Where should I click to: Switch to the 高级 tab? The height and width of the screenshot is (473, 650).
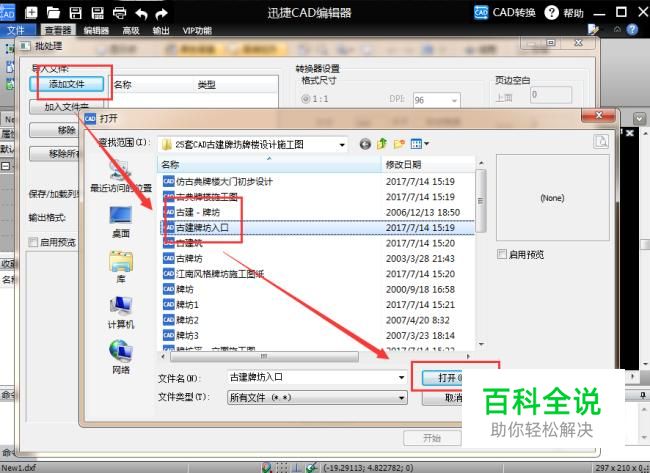[x=131, y=30]
